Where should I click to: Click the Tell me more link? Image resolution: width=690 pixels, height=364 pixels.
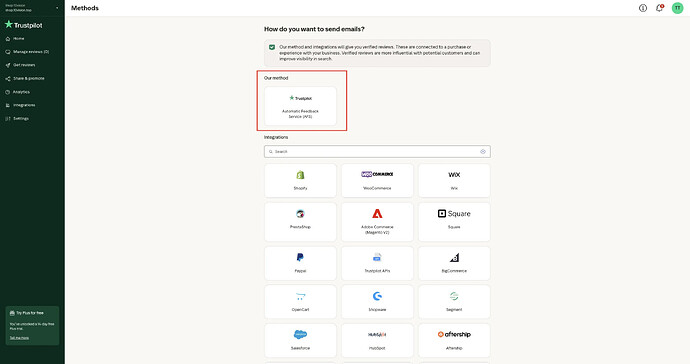tap(19, 338)
